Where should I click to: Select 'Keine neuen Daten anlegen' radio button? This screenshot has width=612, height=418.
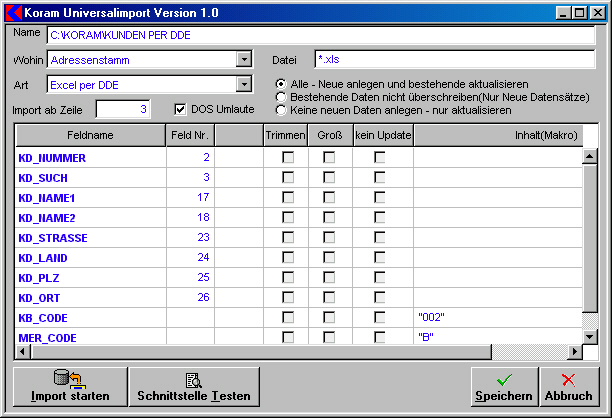click(282, 110)
